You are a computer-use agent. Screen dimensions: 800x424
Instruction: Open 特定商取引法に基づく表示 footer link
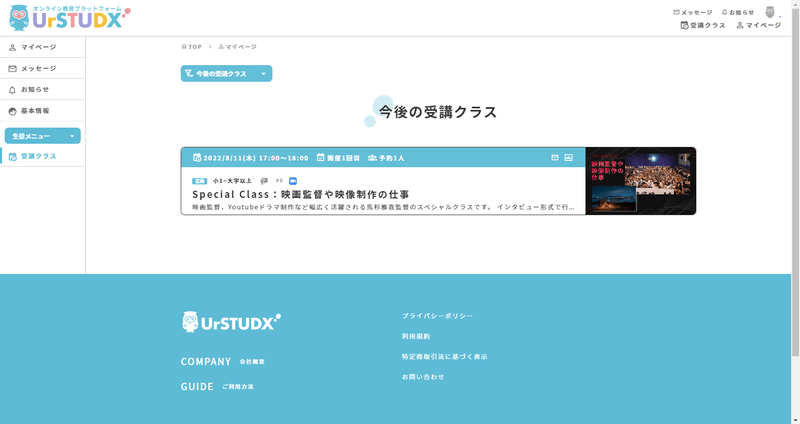click(444, 357)
